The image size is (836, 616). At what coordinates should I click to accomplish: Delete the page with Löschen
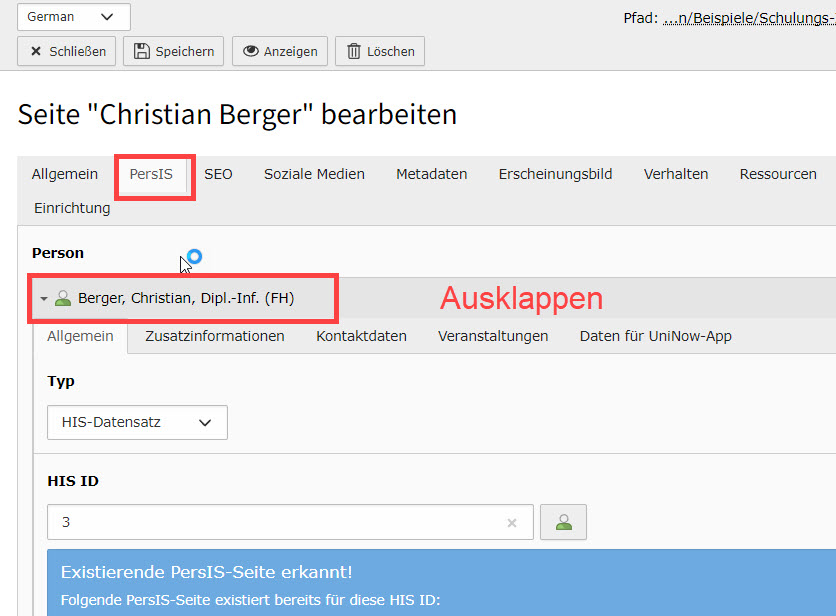click(379, 51)
